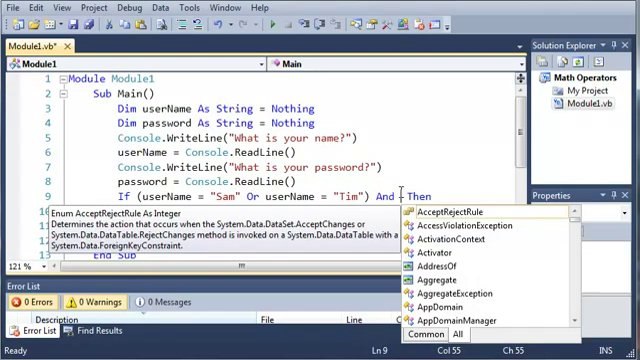Image resolution: width=640 pixels, height=360 pixels.
Task: Click the Add New Item toolbar icon
Action: tap(50, 24)
